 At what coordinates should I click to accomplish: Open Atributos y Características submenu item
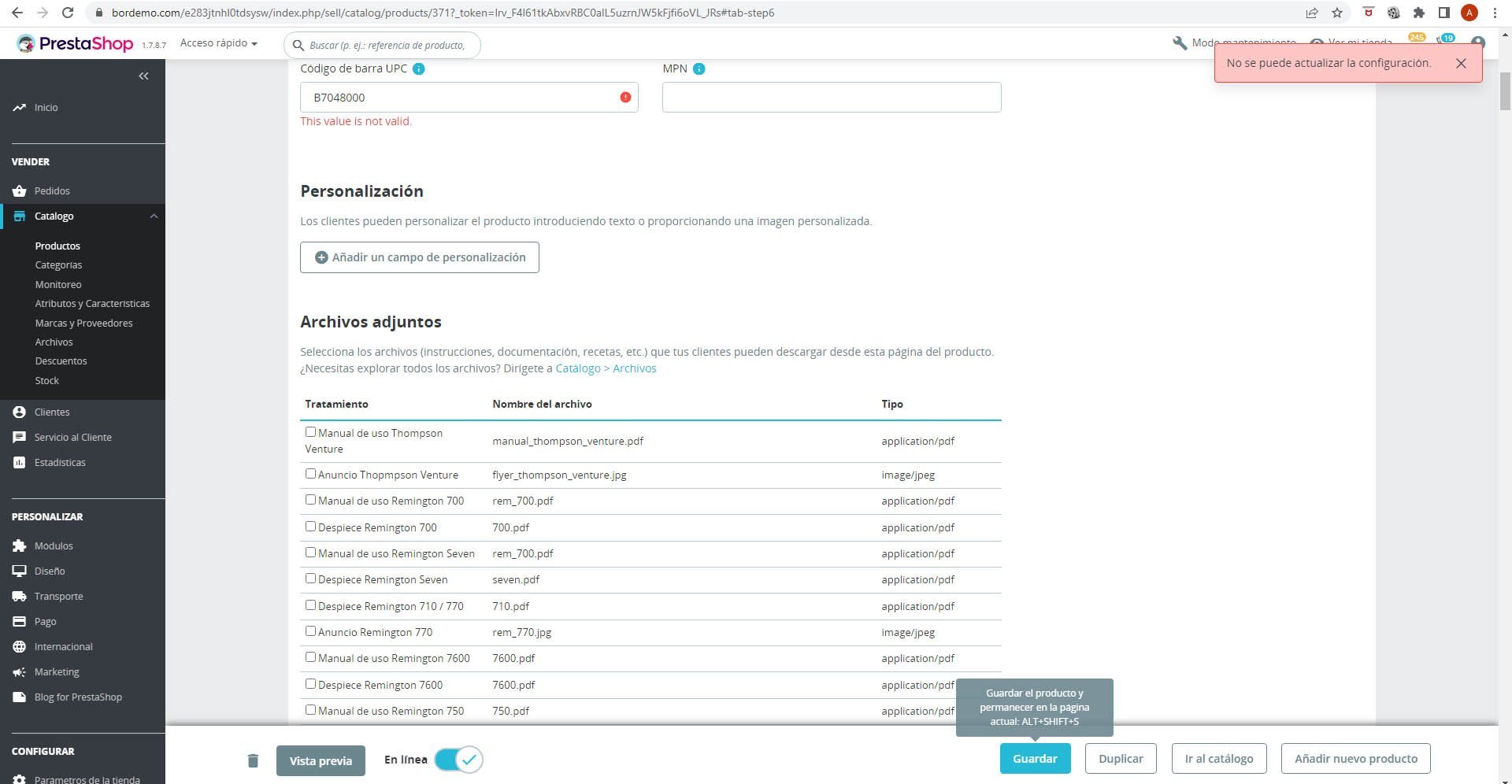(x=92, y=303)
